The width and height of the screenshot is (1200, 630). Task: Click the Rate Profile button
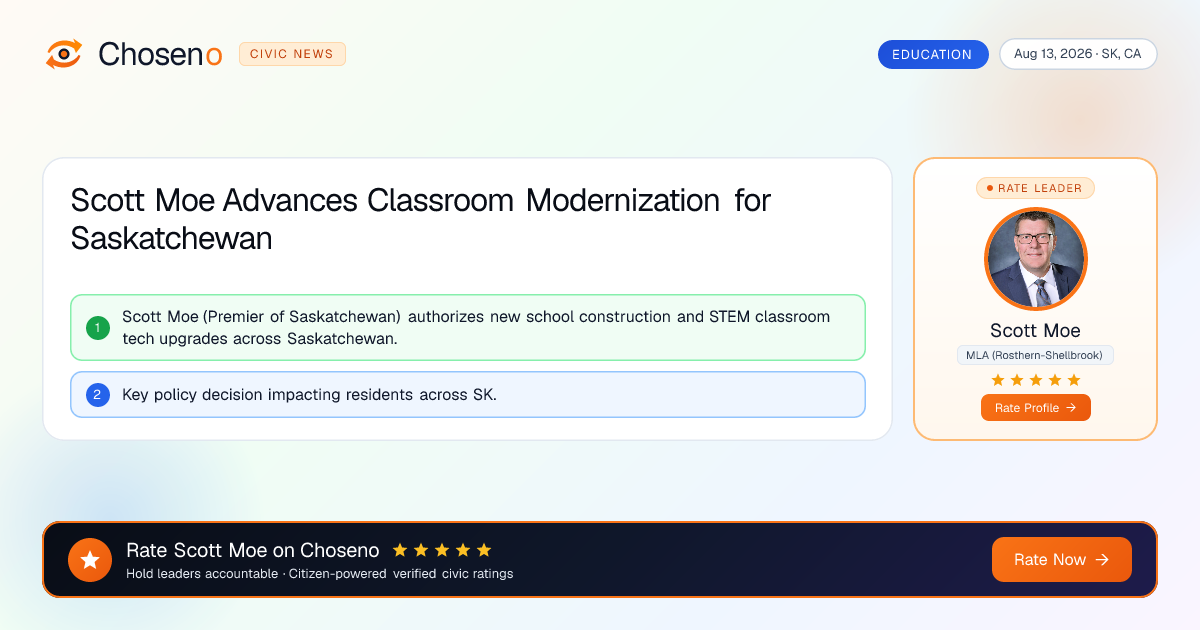point(1035,407)
